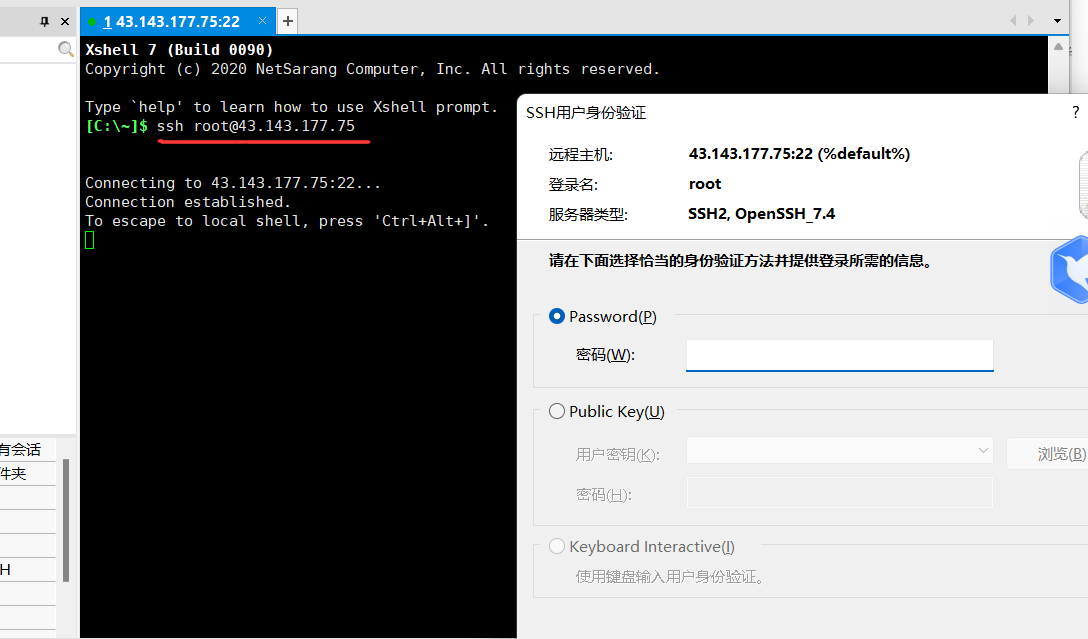The width and height of the screenshot is (1088, 639).
Task: Click the side panel vertical scrollbar
Action: (x=66, y=520)
